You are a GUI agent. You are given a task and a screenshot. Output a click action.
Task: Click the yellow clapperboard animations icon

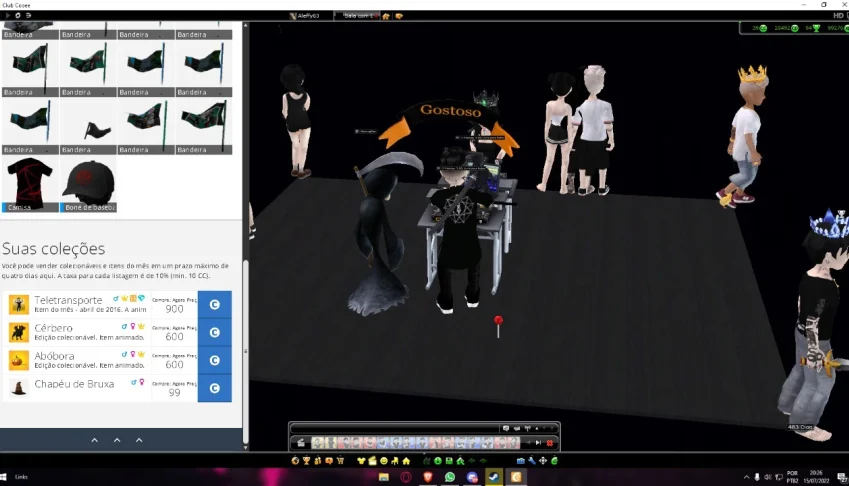click(x=372, y=461)
